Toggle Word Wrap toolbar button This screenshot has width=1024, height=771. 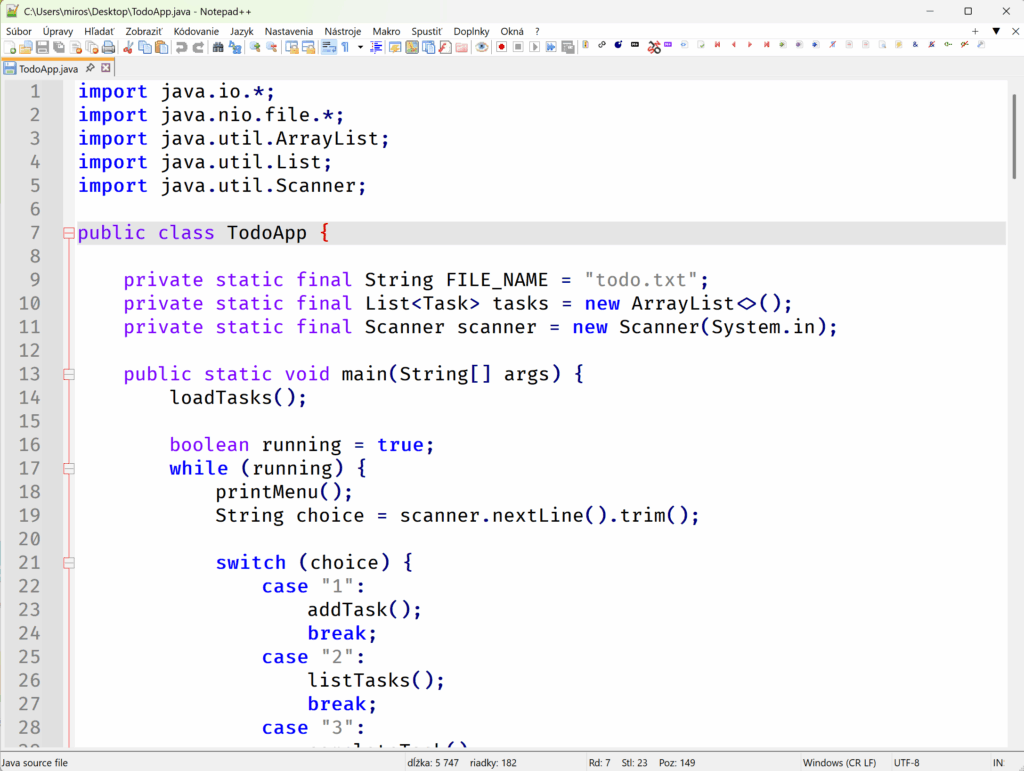tap(328, 47)
